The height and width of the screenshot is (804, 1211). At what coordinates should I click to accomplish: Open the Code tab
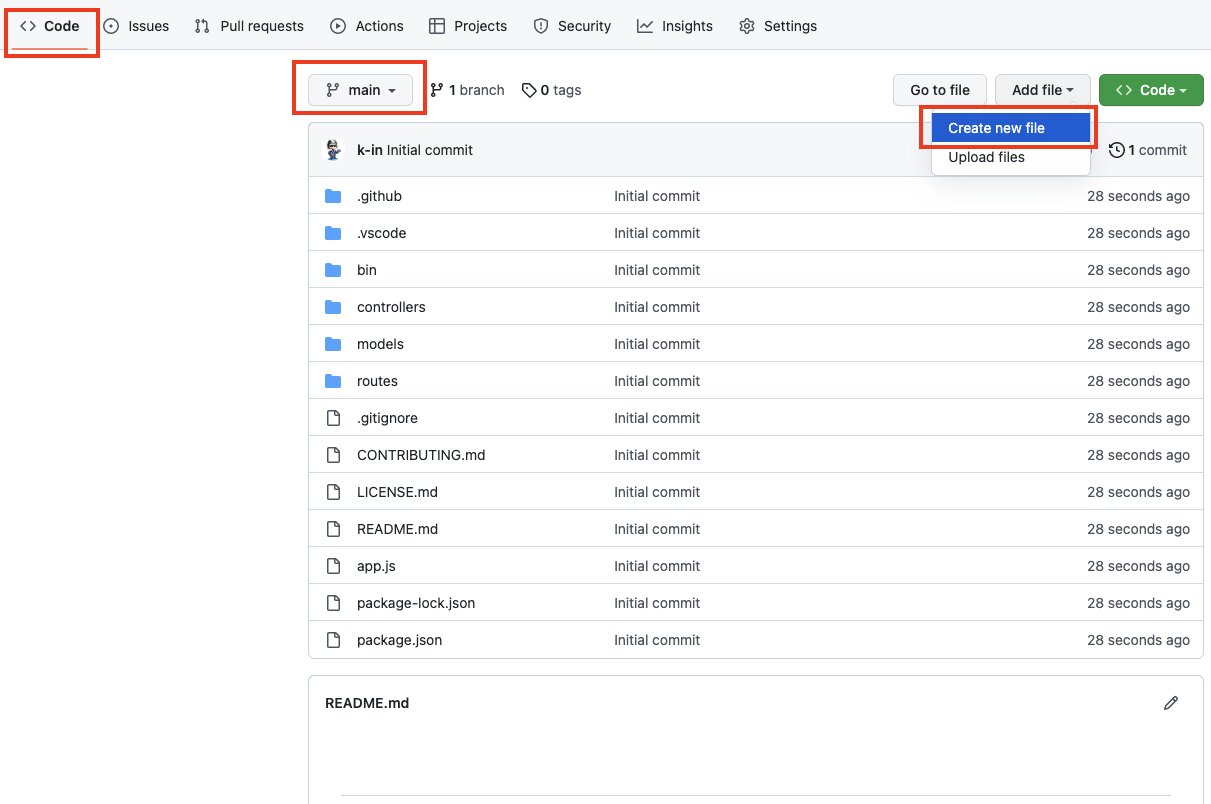pos(50,26)
